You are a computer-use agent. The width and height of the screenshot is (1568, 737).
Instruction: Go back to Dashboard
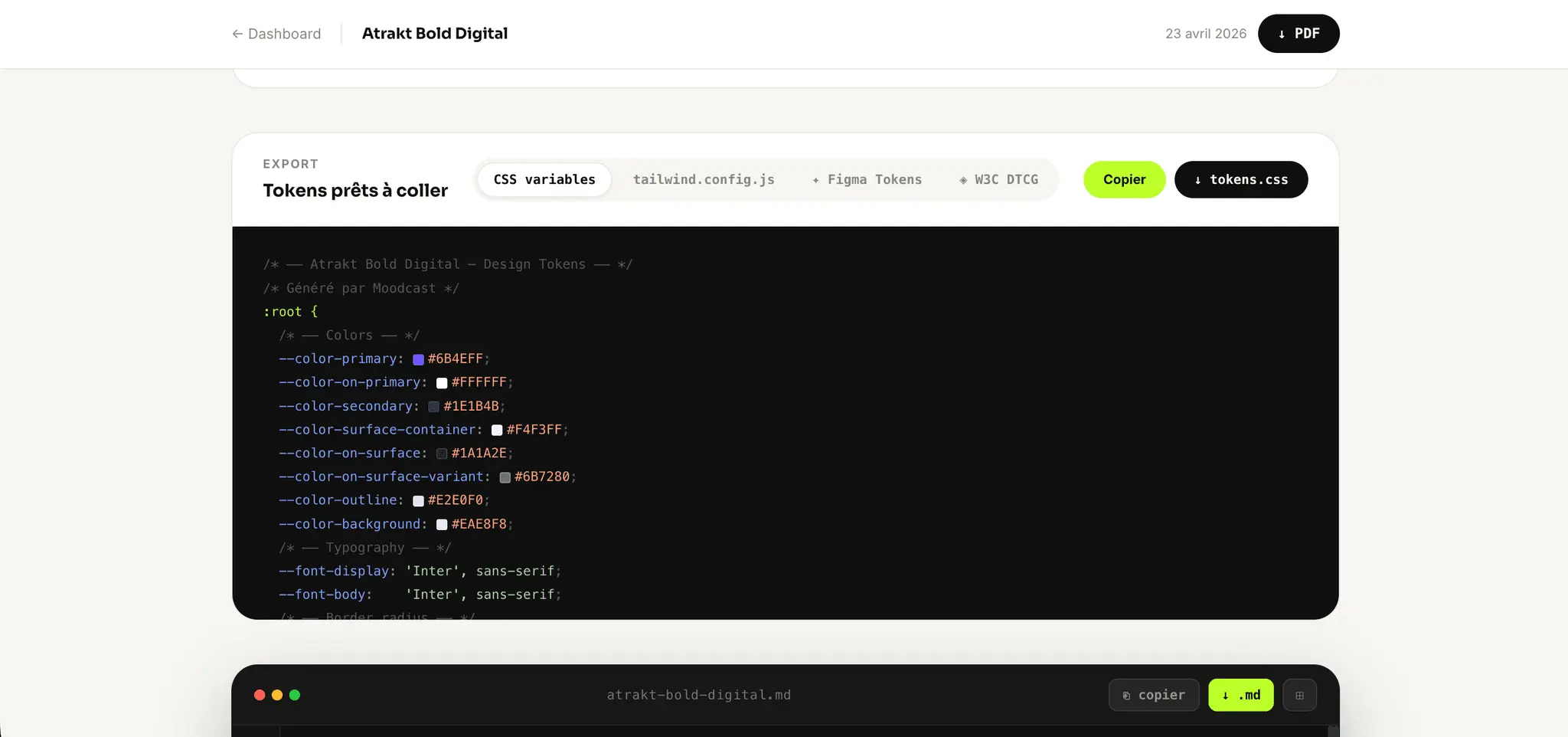(x=276, y=34)
